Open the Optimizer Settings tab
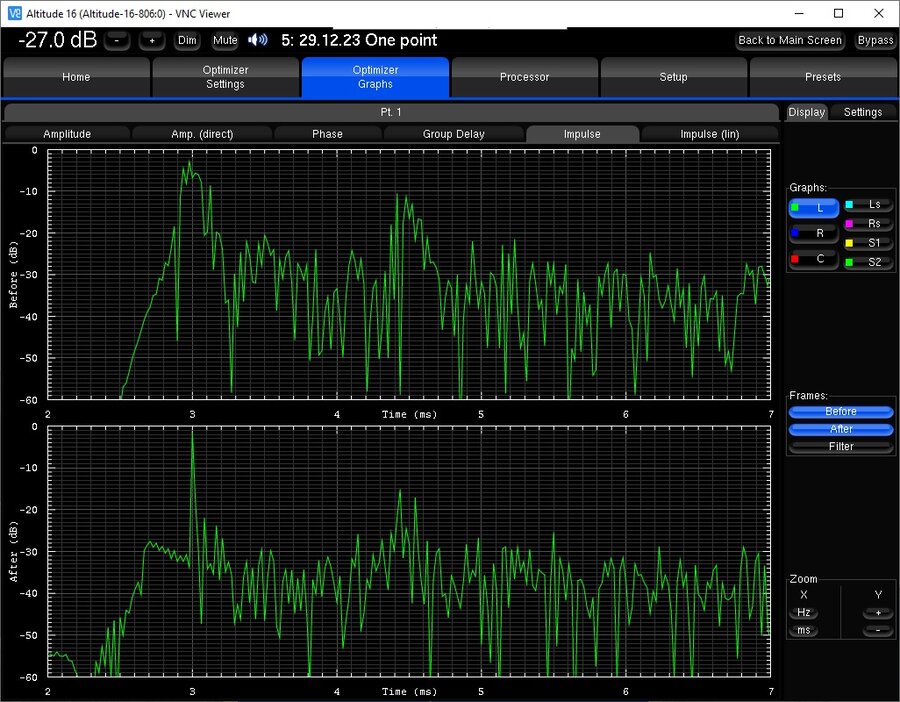 226,77
